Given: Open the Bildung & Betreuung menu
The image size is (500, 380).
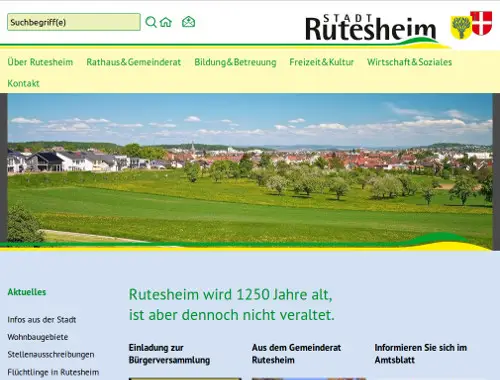Looking at the screenshot, I should point(235,62).
